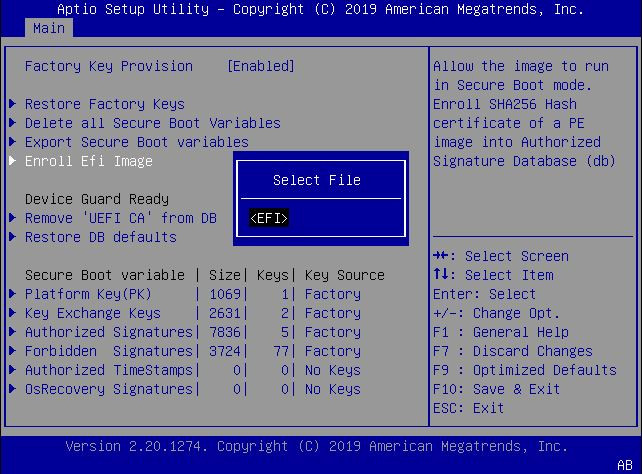This screenshot has width=642, height=474.
Task: Click the Key Source column header
Action: 345,275
